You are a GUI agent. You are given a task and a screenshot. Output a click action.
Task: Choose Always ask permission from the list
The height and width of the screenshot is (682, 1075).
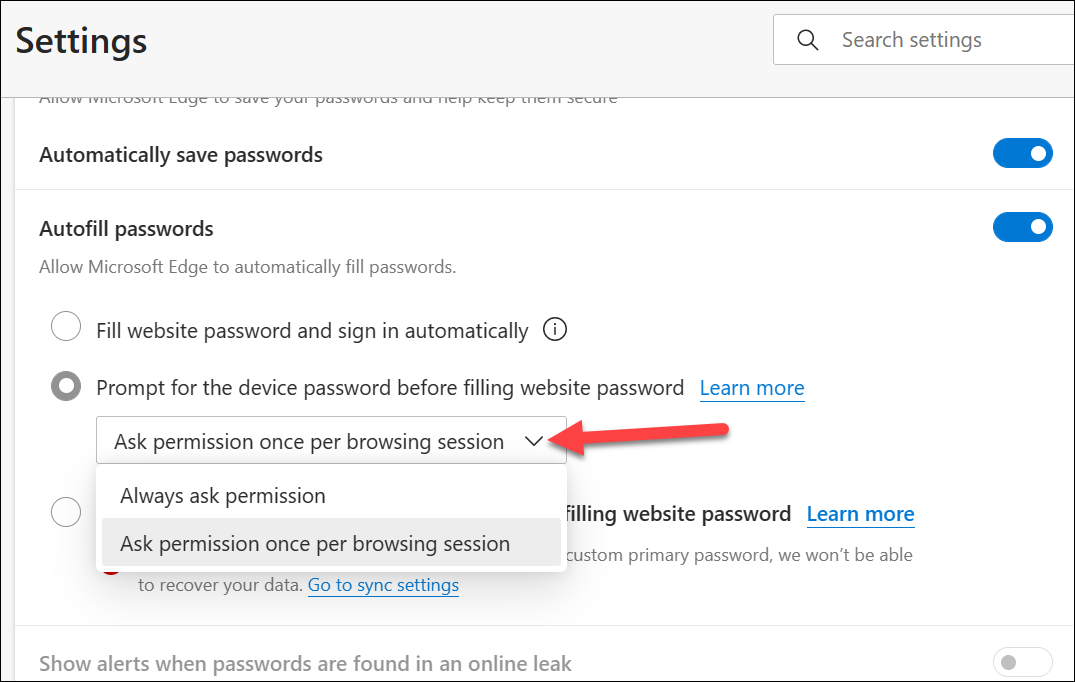click(x=223, y=496)
